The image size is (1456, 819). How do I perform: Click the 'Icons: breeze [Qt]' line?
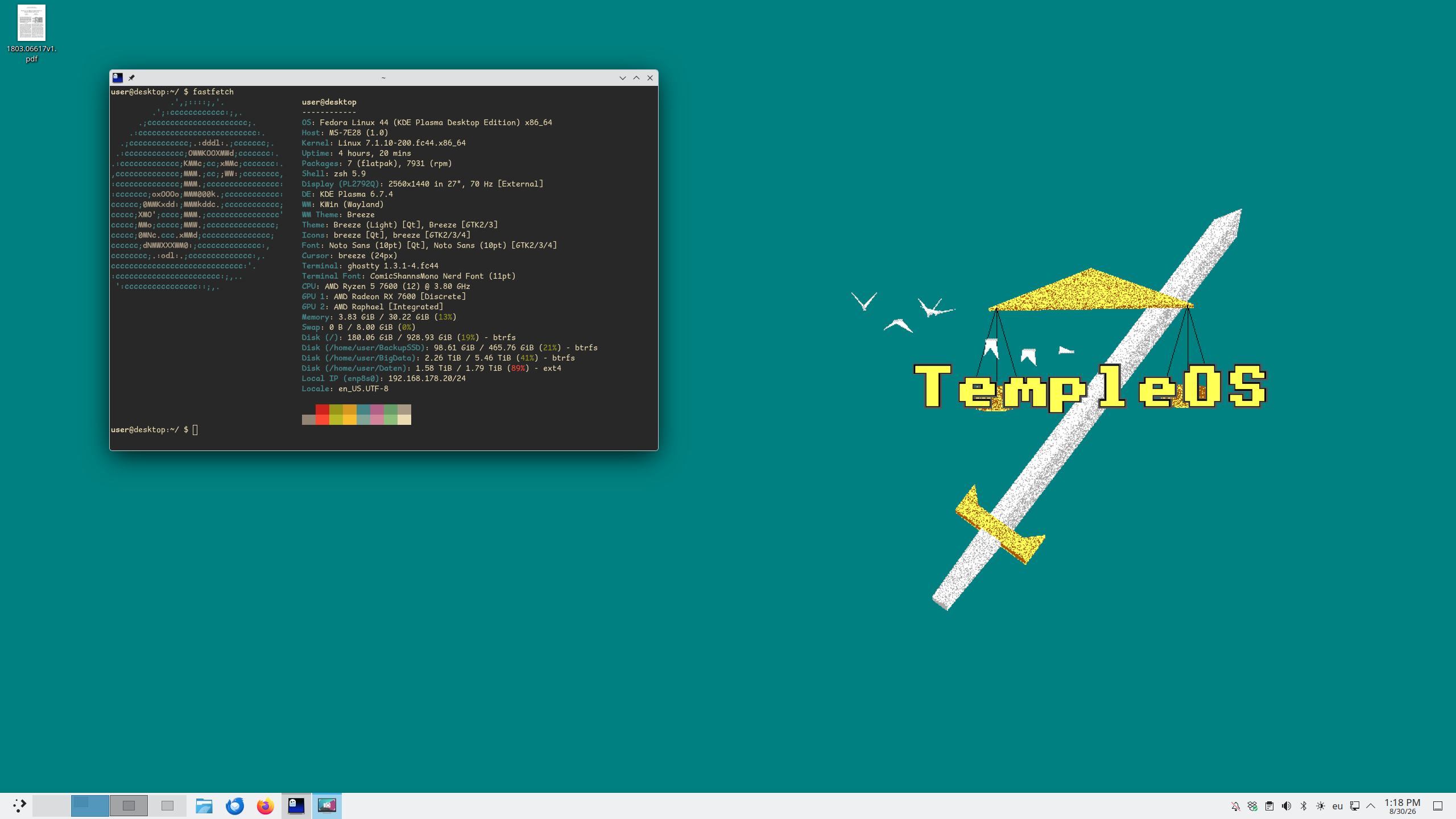[386, 235]
